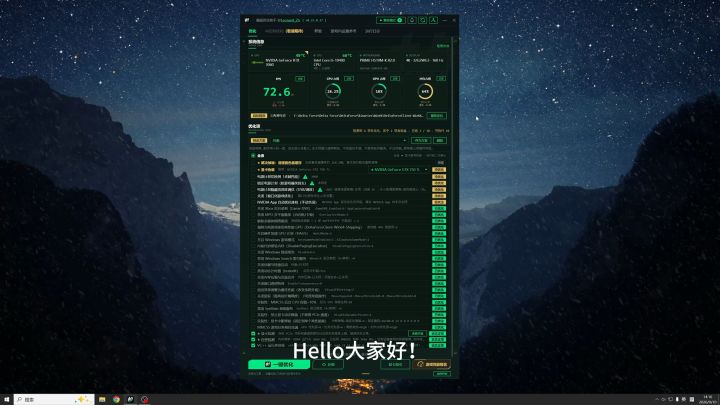Click the first warning triangle icon in list

(305, 176)
